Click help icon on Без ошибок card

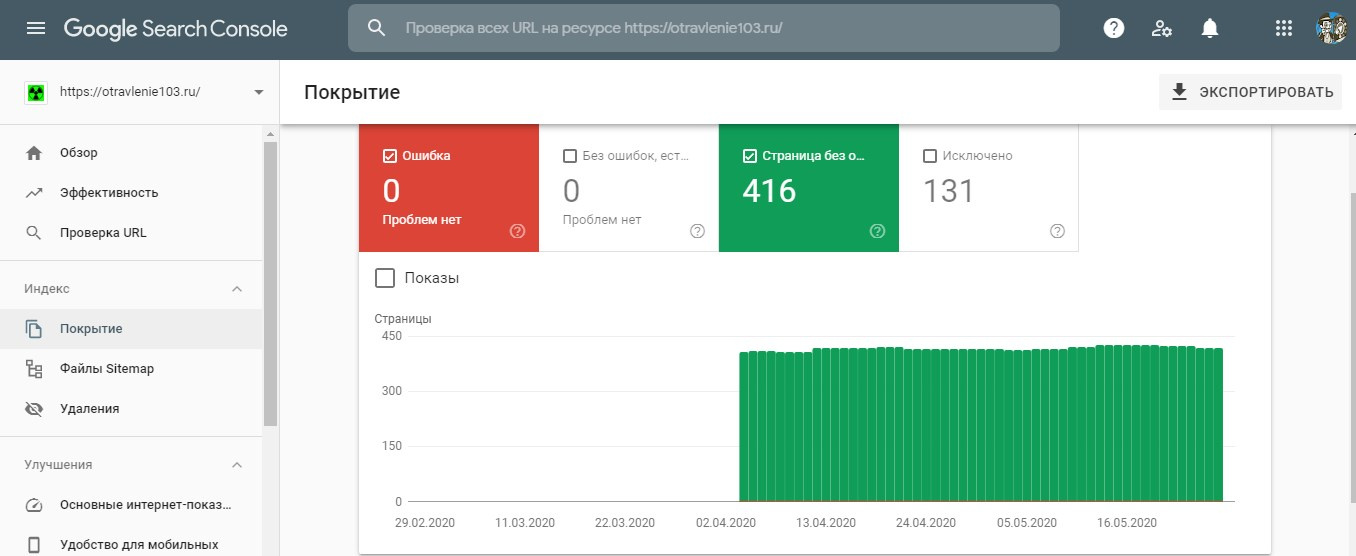pos(697,231)
